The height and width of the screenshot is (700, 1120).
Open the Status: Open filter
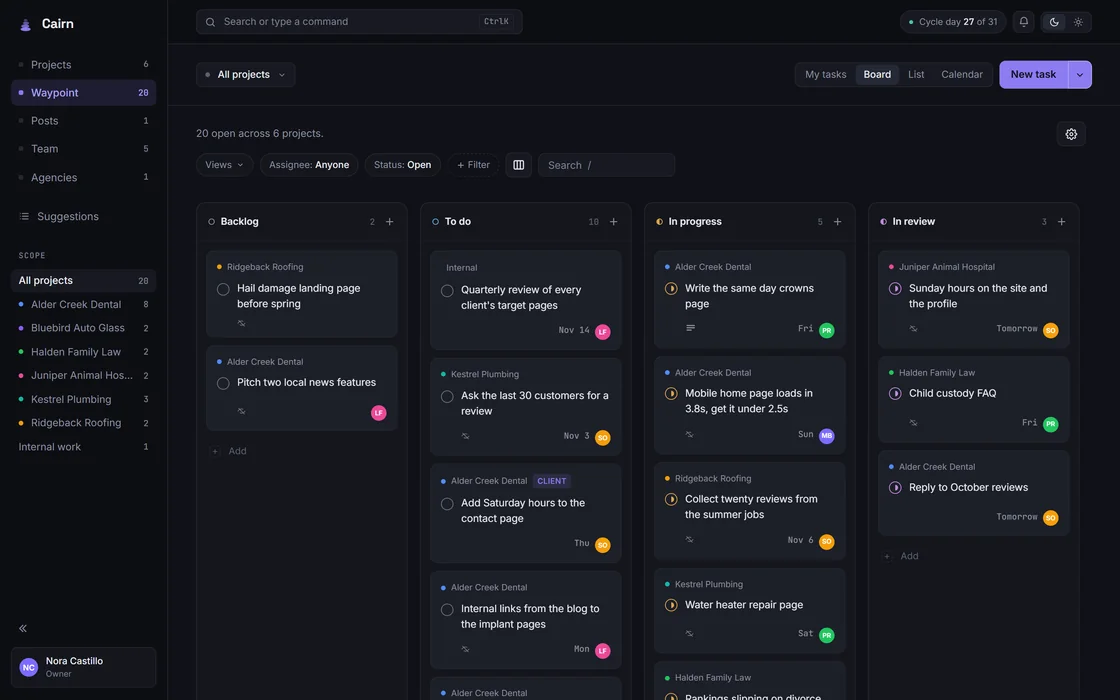pos(402,165)
